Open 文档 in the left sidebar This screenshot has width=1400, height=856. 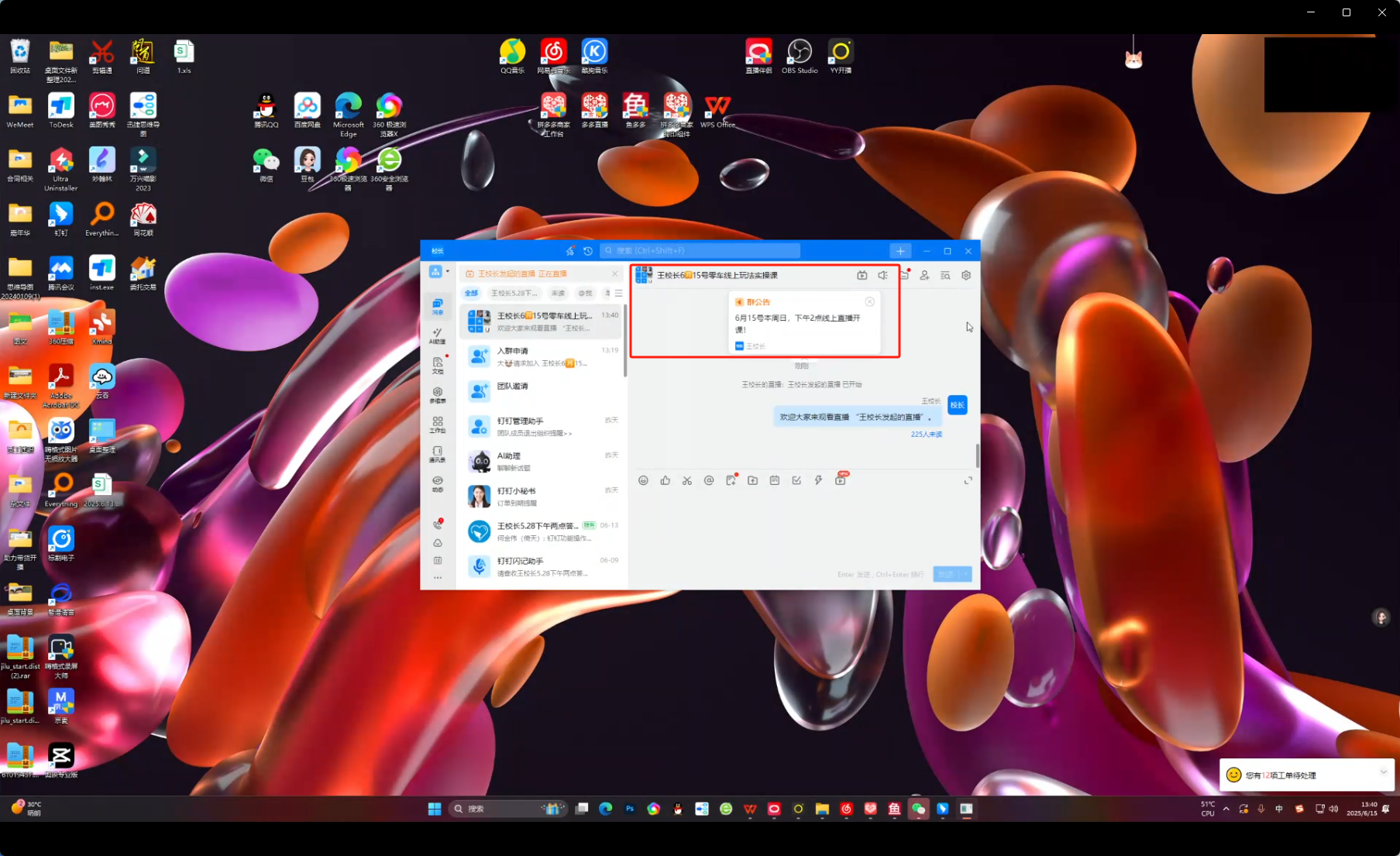(x=438, y=366)
